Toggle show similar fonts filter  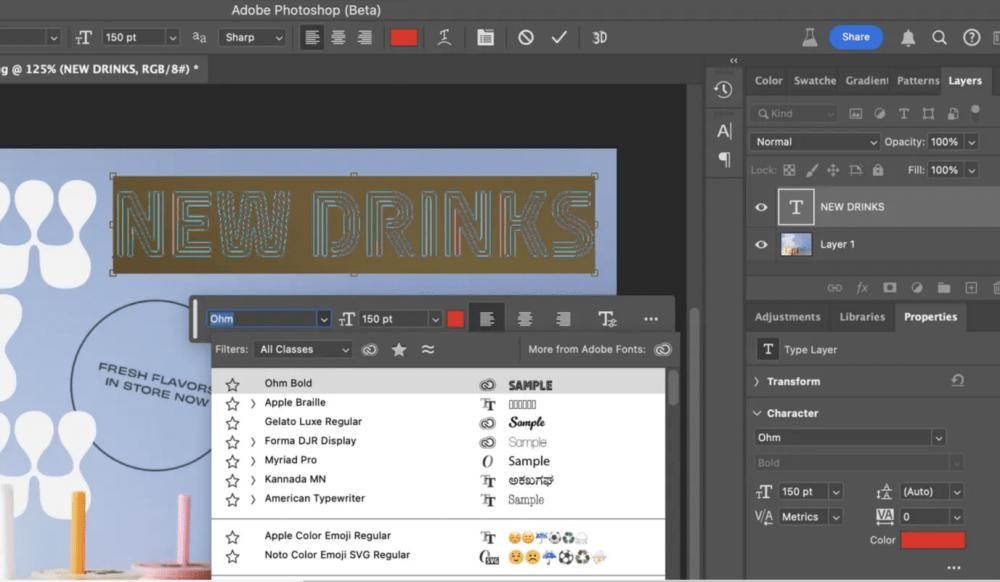click(427, 349)
